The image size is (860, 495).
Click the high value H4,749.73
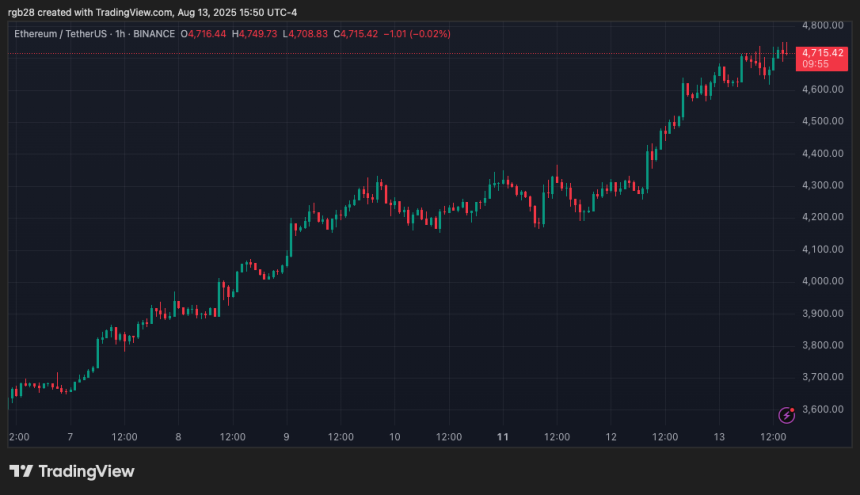(254, 34)
